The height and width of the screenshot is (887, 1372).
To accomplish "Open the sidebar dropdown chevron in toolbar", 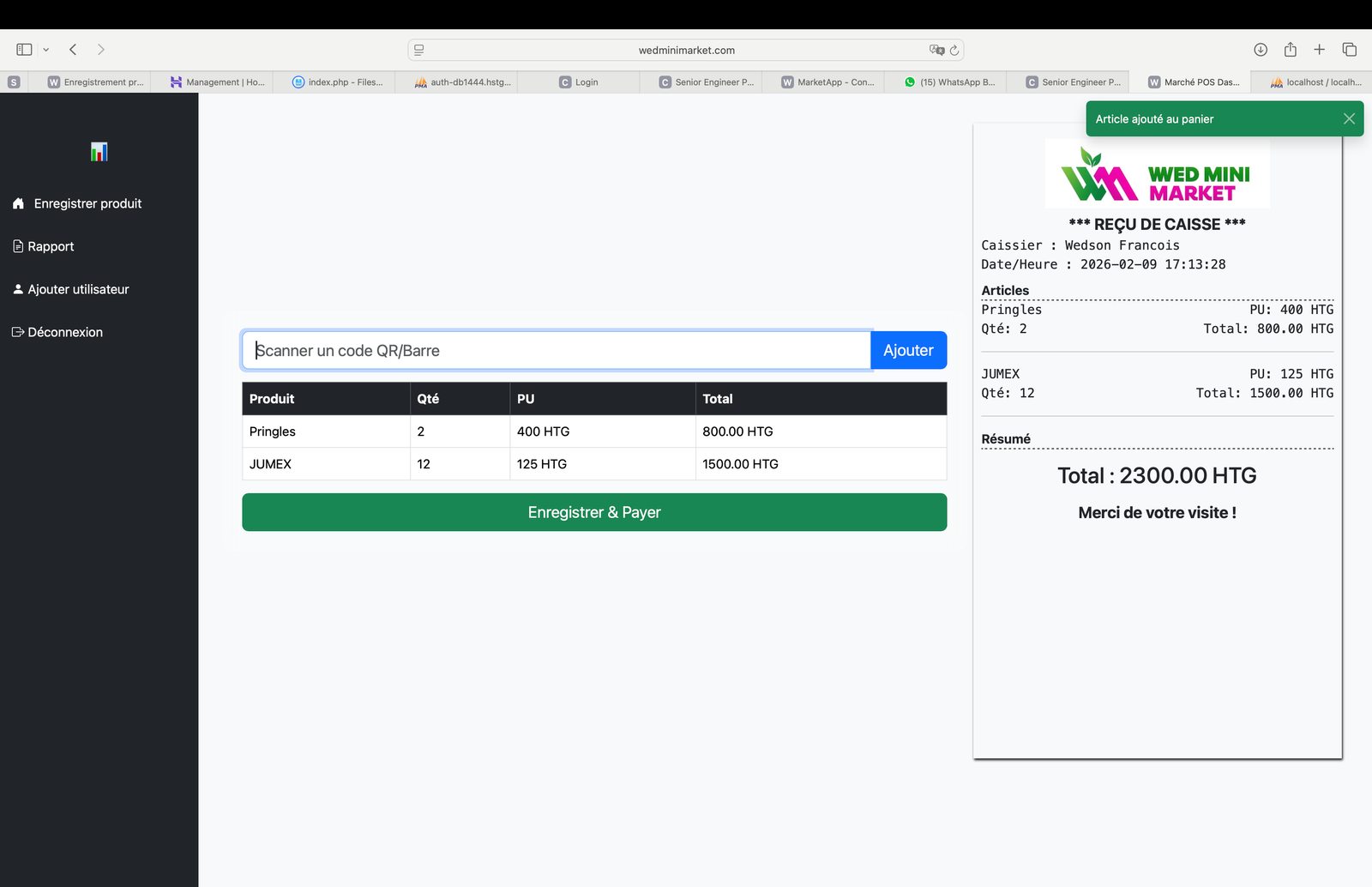I will 46,50.
